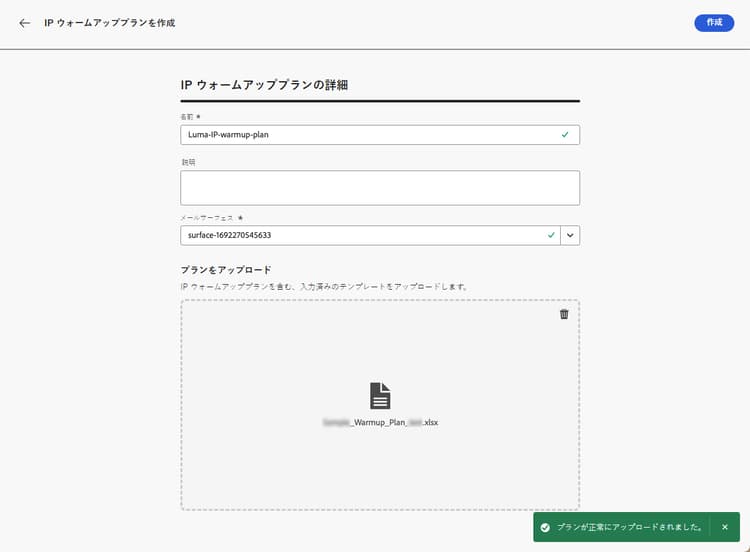Expand the mail surface dropdown chevron
The height and width of the screenshot is (552, 750).
(570, 235)
